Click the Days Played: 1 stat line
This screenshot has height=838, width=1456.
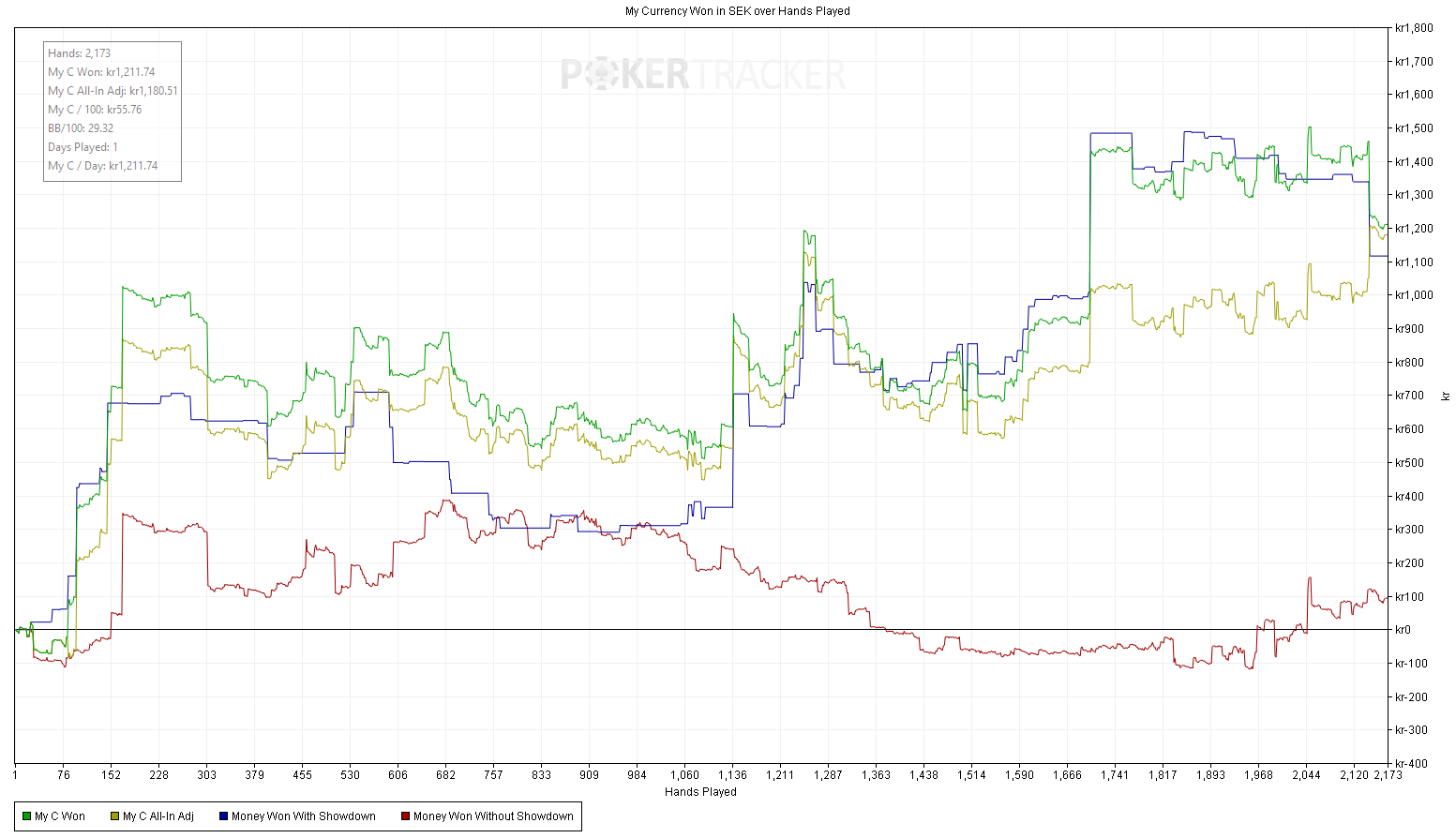coord(83,147)
